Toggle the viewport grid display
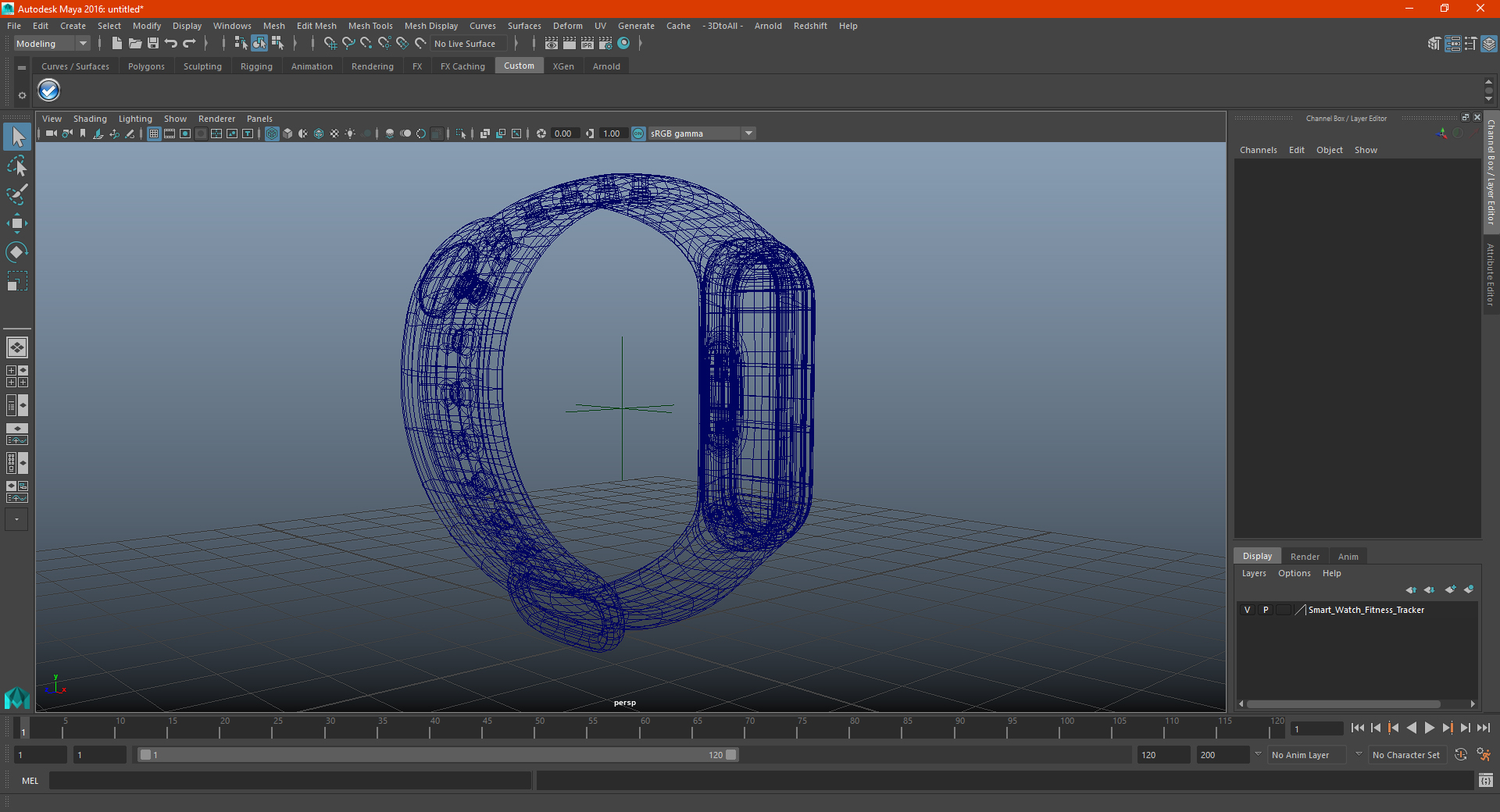This screenshot has width=1500, height=812. (154, 134)
